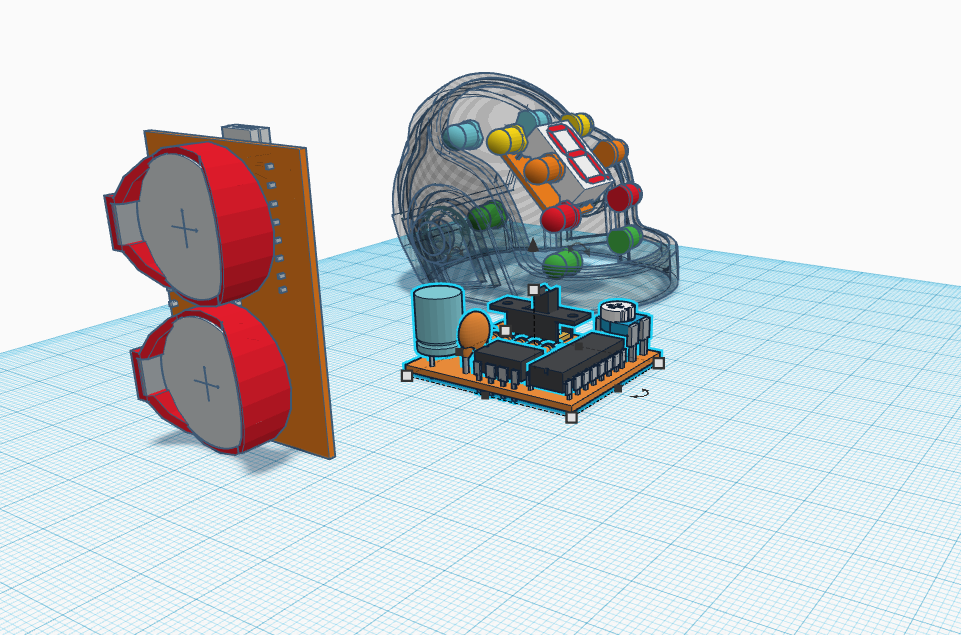Select the lower red coin cell battery holder

pos(211,380)
